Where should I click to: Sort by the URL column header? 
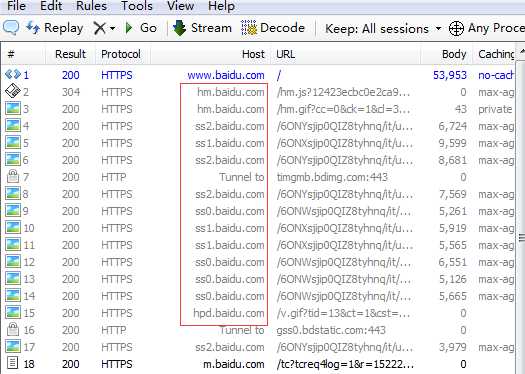(345, 54)
